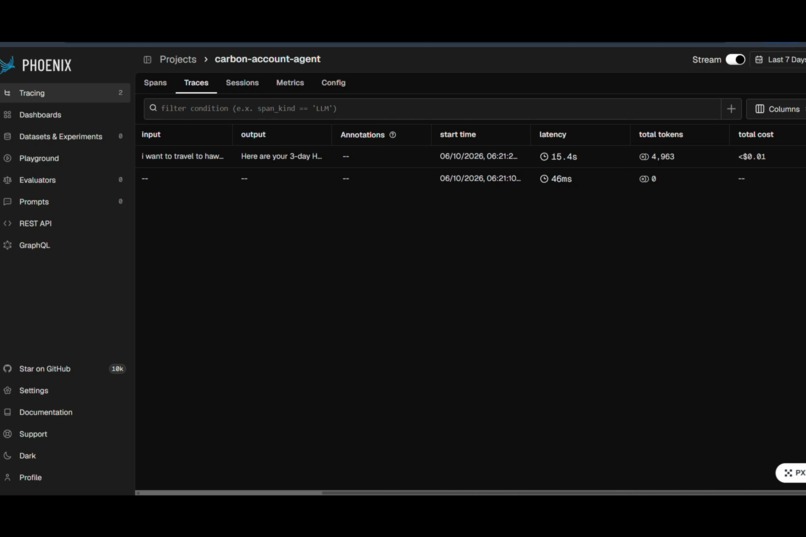Click the plus button beside filter
Screen dimensions: 806x537
tap(731, 109)
